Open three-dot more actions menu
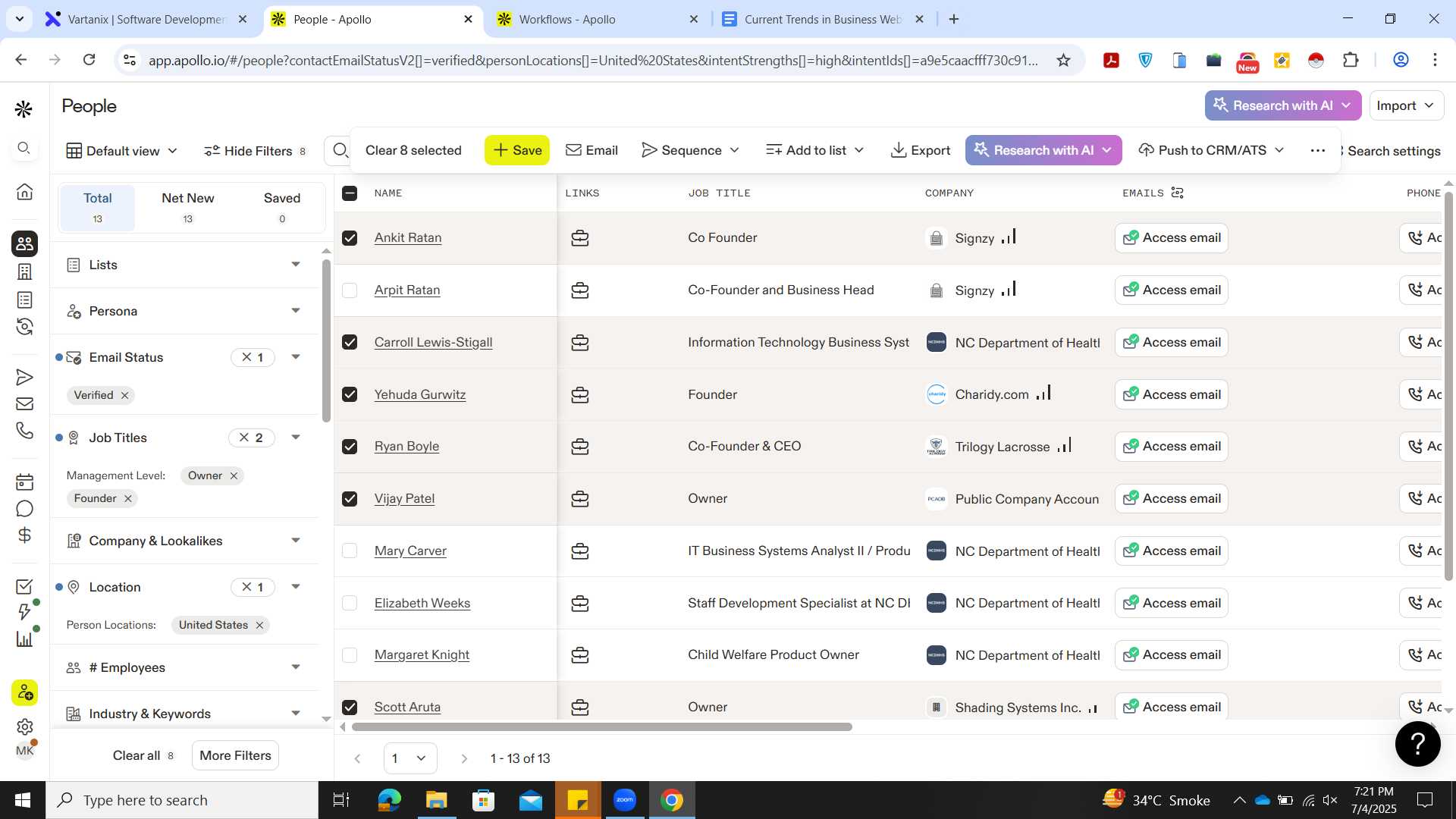Image resolution: width=1456 pixels, height=819 pixels. (x=1317, y=150)
